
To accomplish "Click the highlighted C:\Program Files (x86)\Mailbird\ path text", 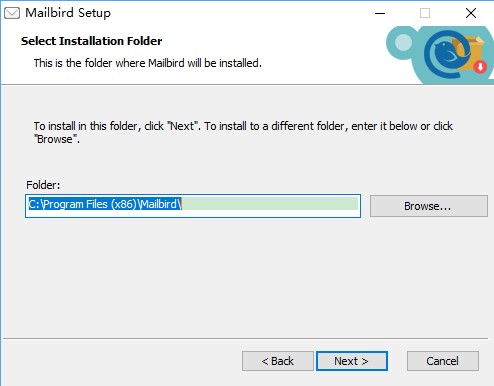I will (105, 204).
